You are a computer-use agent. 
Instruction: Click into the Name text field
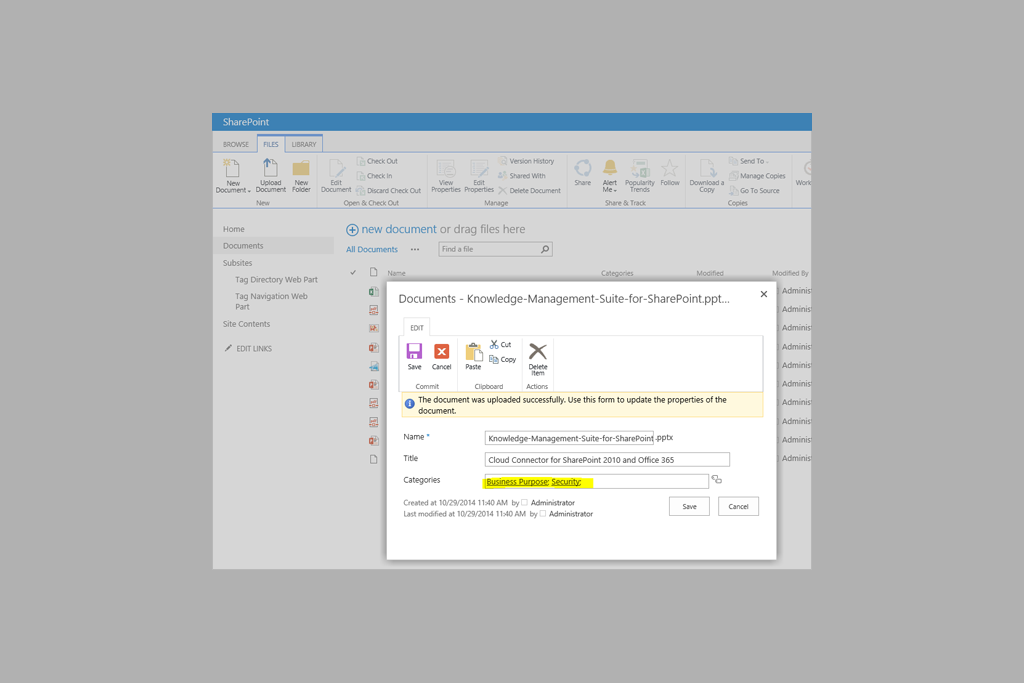click(569, 438)
